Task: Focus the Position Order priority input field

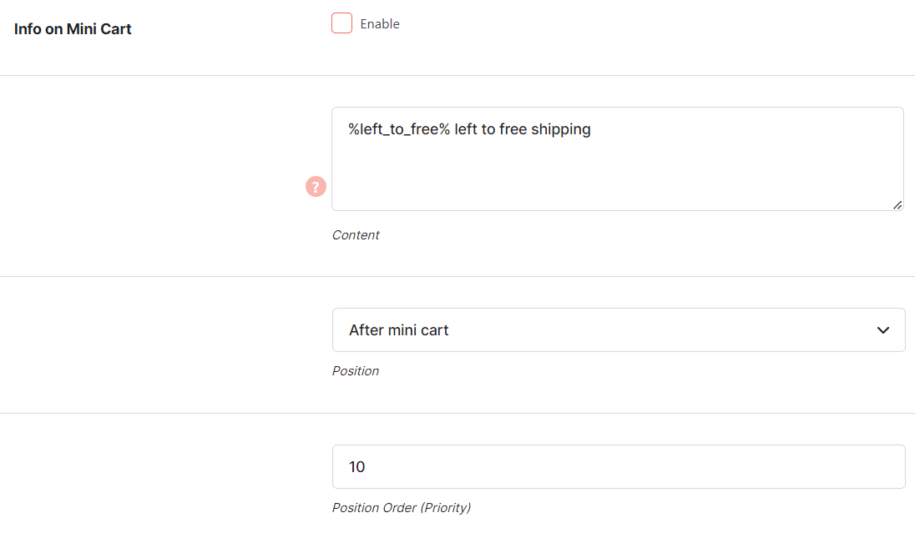Action: pyautogui.click(x=619, y=467)
